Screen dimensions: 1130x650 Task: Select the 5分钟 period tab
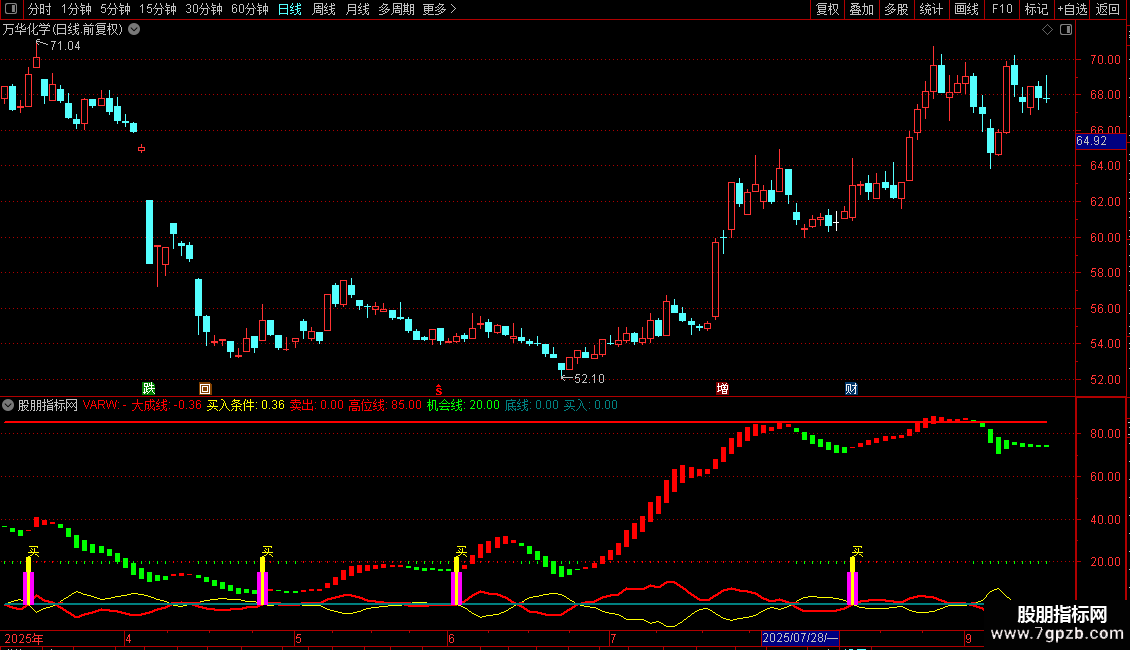click(x=115, y=9)
